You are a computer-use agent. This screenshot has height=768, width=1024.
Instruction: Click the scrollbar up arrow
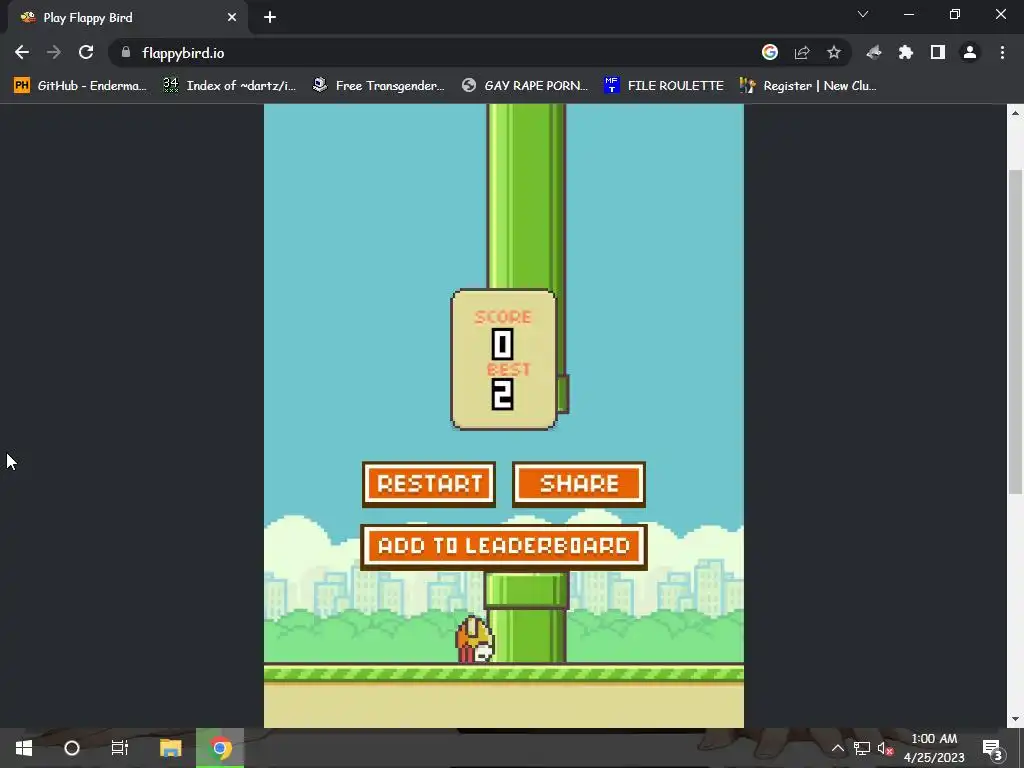tap(1015, 112)
